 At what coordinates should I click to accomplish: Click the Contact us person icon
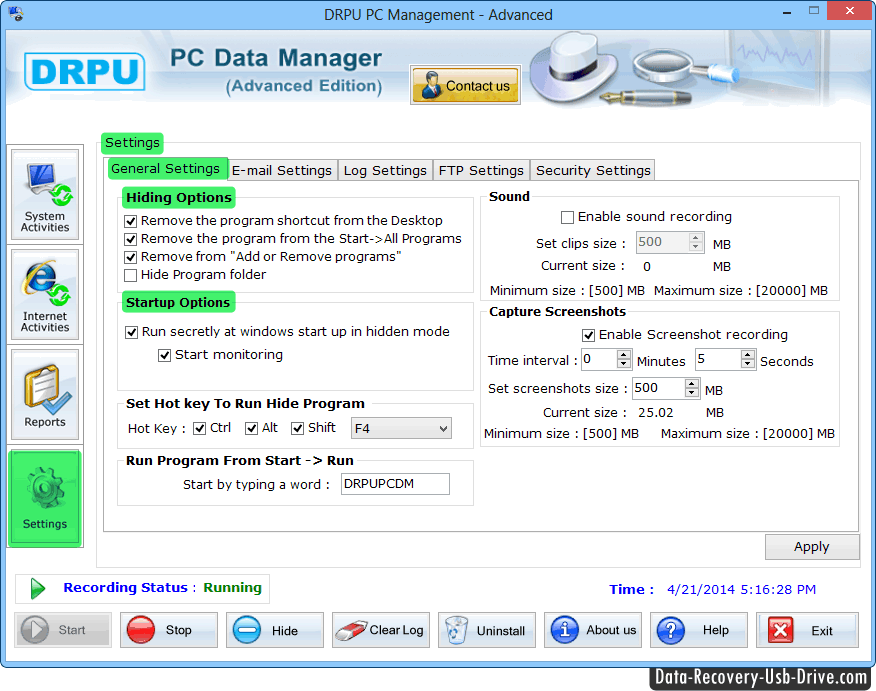[430, 85]
